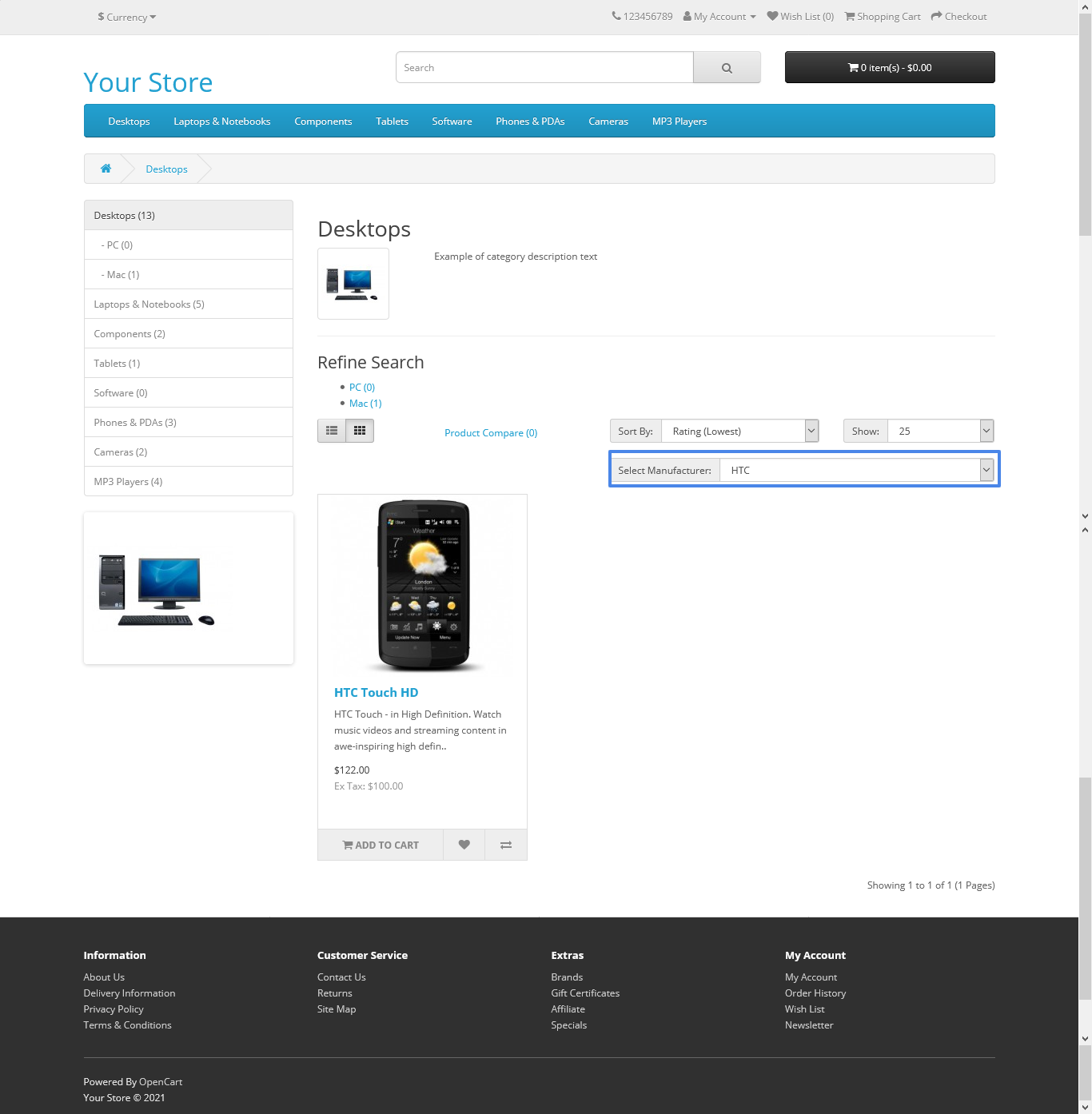This screenshot has height=1114, width=1092.
Task: Switch to grid view
Action: point(360,431)
